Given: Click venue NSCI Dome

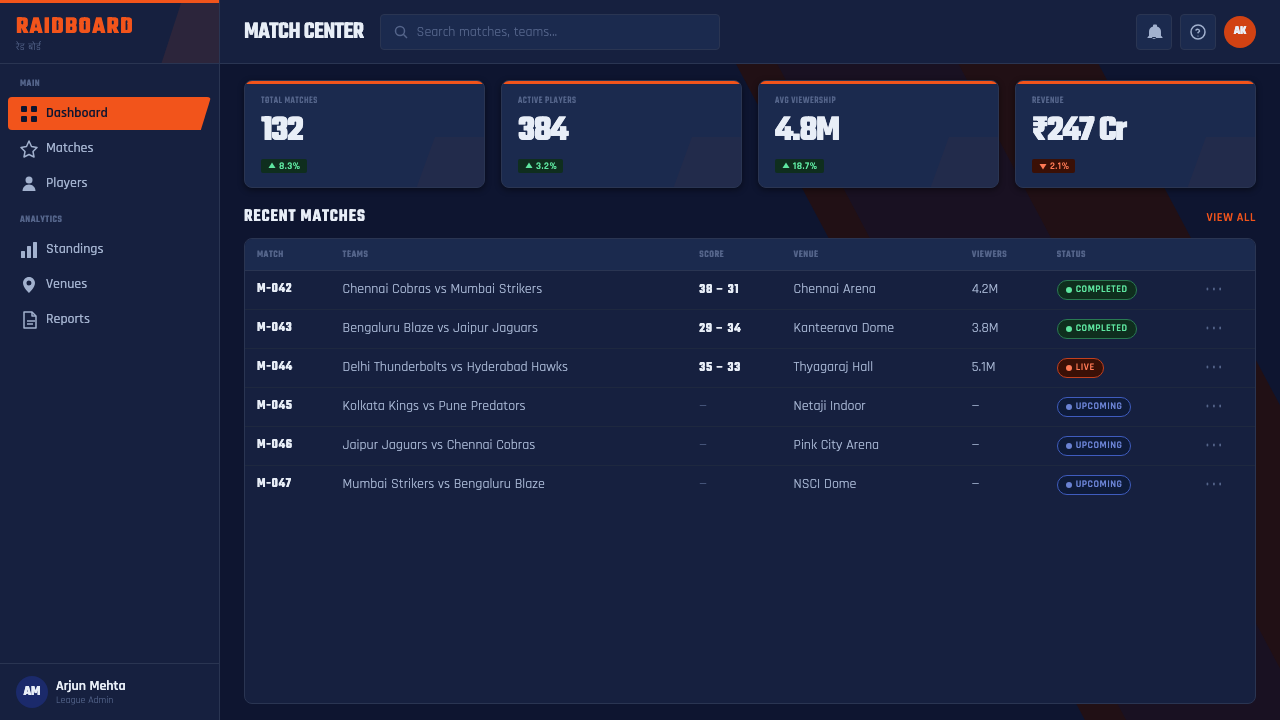Looking at the screenshot, I should point(825,484).
